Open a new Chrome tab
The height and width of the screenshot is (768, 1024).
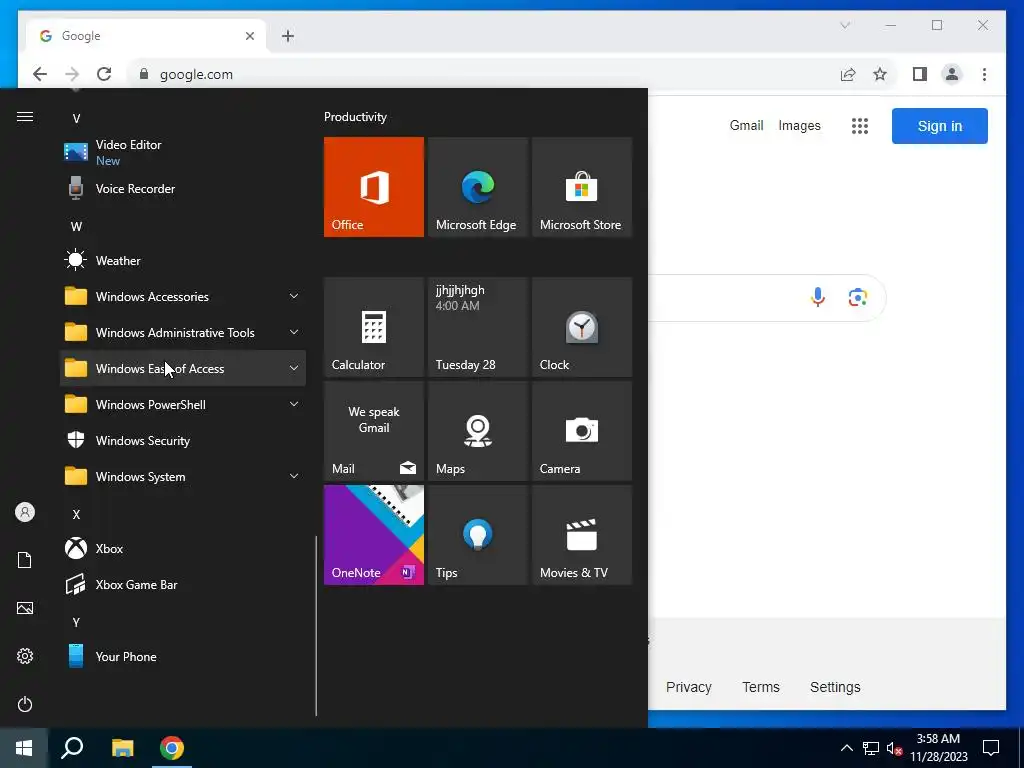tap(288, 36)
